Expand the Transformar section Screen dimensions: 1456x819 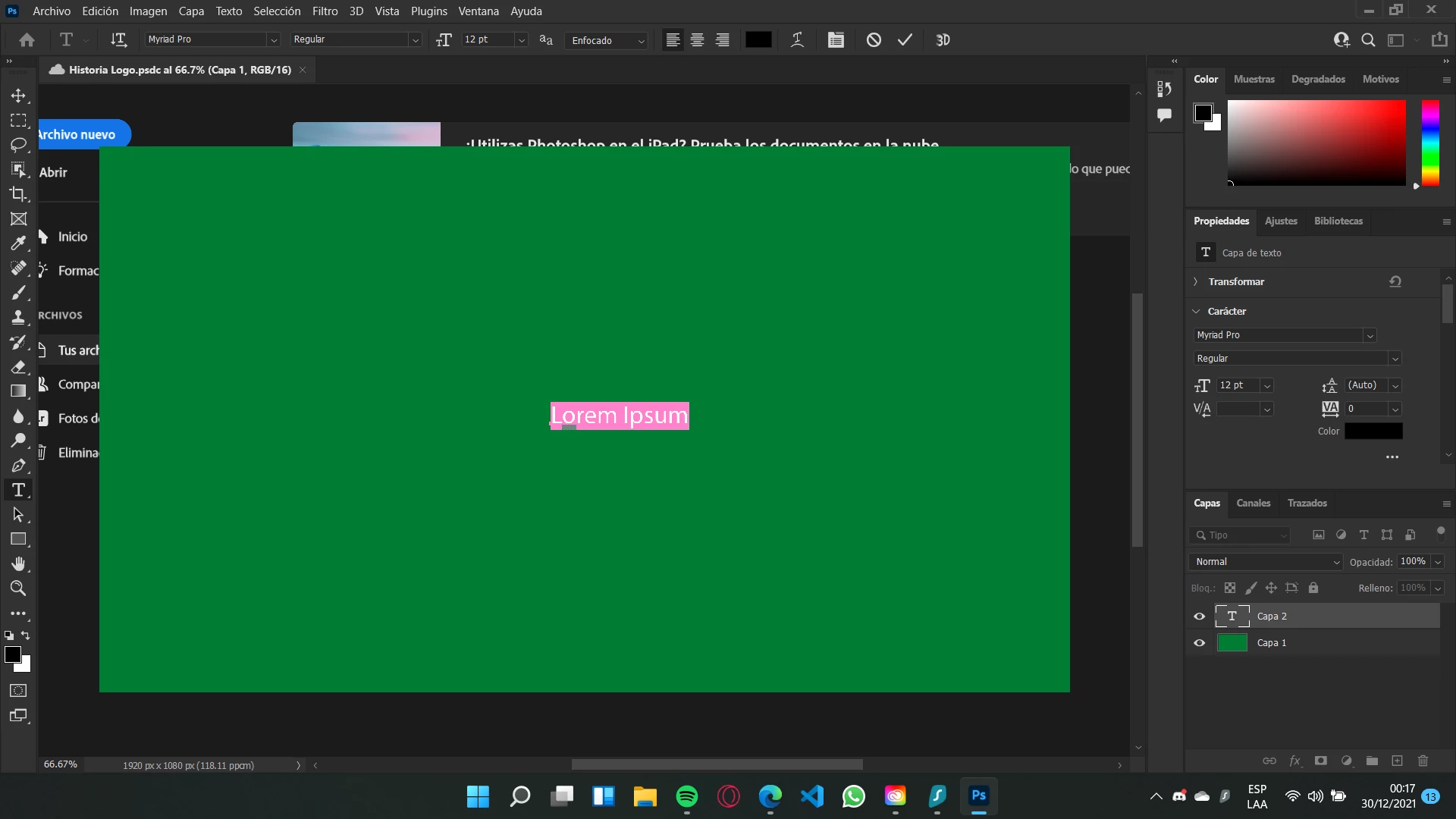pos(1197,281)
